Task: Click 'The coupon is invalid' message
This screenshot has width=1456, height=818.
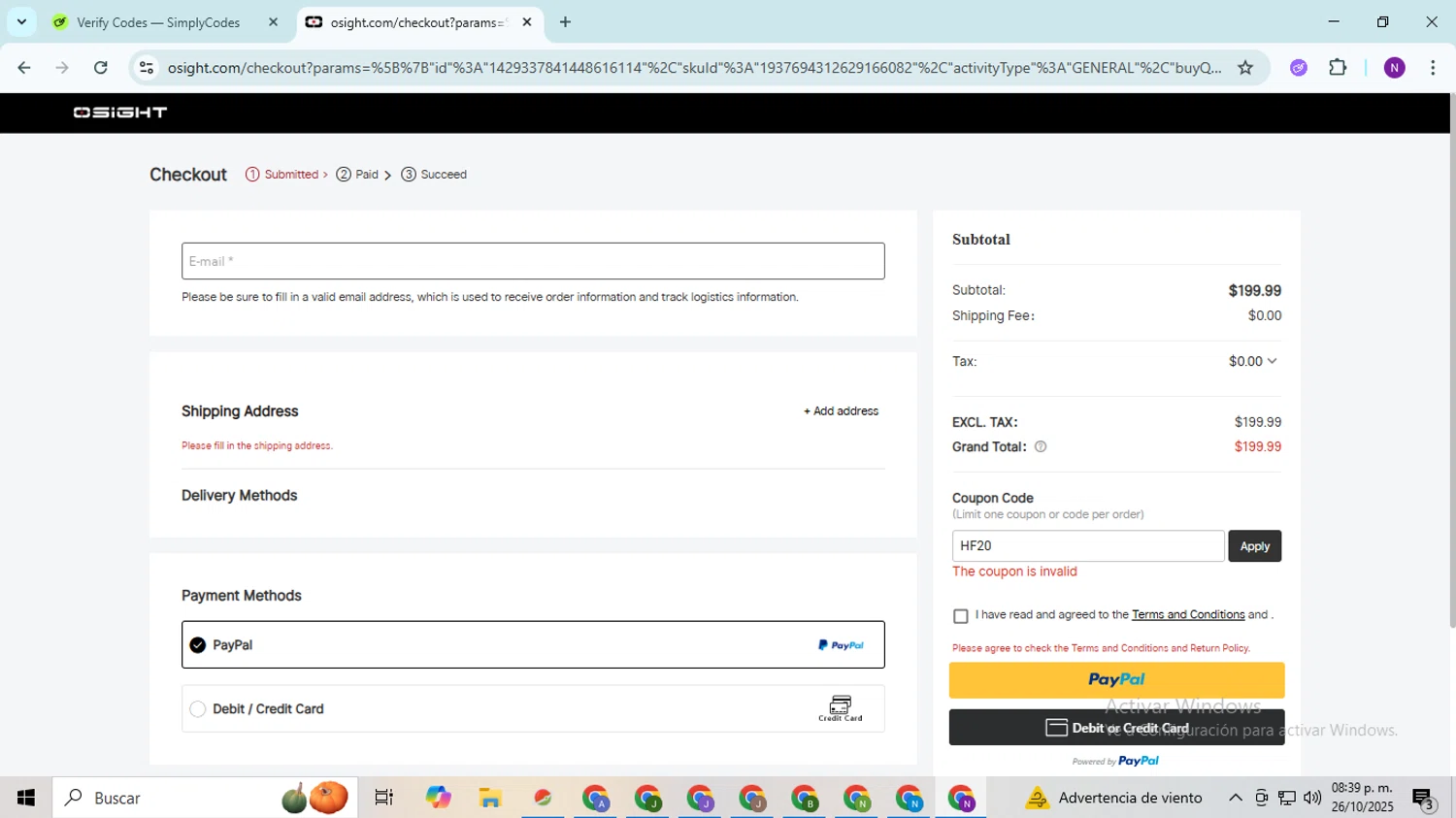Action: 1014,572
